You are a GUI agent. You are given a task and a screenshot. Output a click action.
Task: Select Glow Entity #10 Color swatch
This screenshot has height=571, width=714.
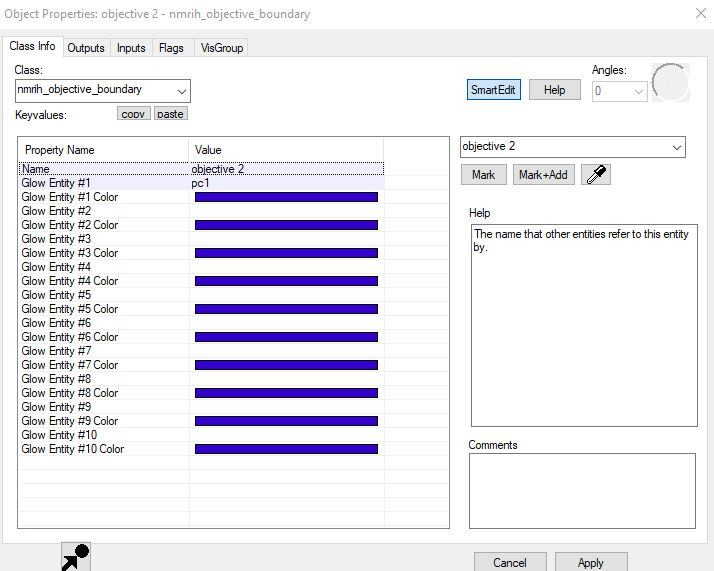[286, 449]
